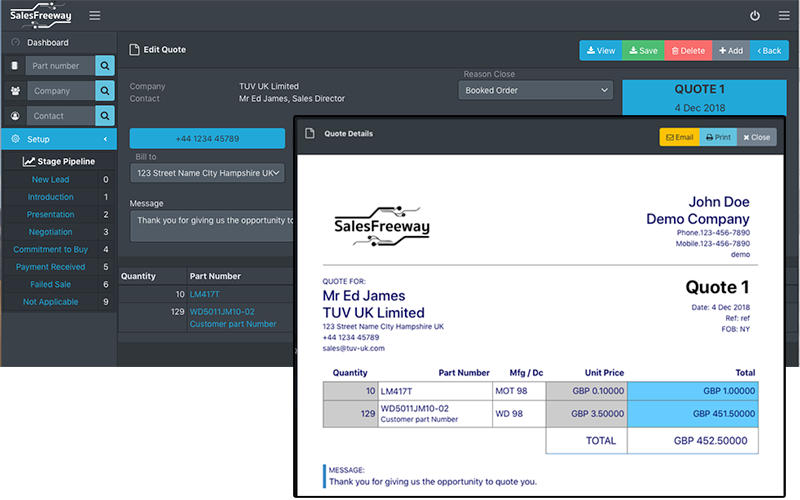Click the View quote button
Screen dimensions: 800x500
click(x=601, y=51)
